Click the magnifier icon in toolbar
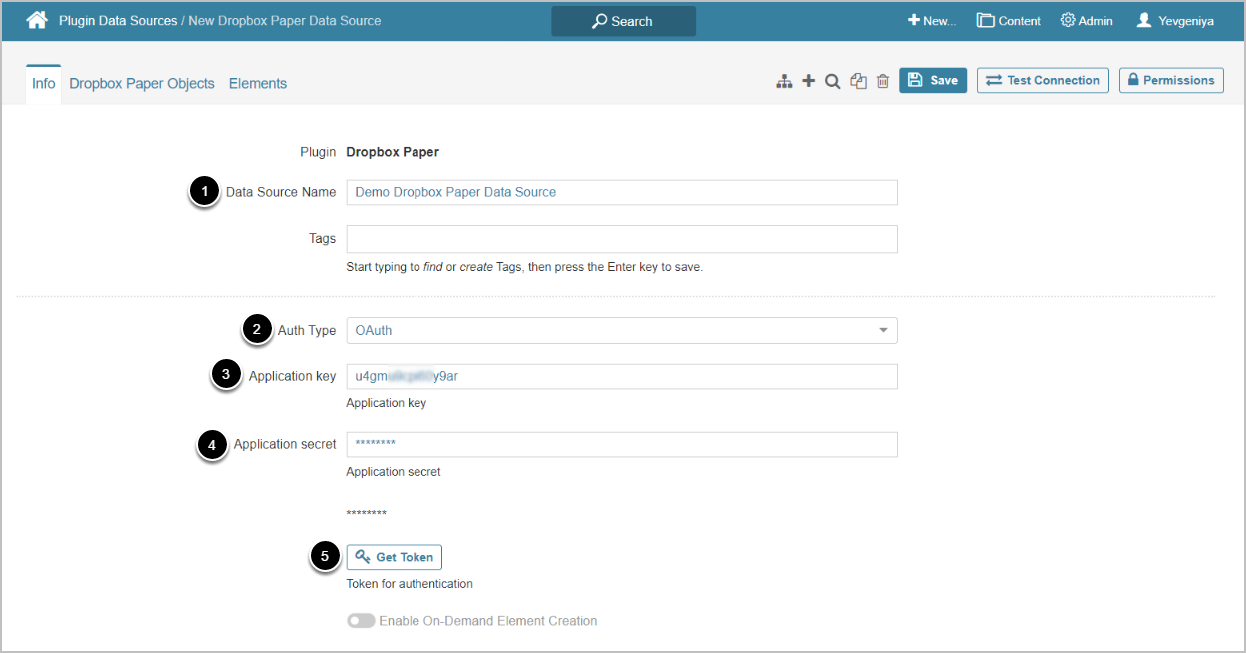This screenshot has width=1246, height=653. (x=832, y=82)
